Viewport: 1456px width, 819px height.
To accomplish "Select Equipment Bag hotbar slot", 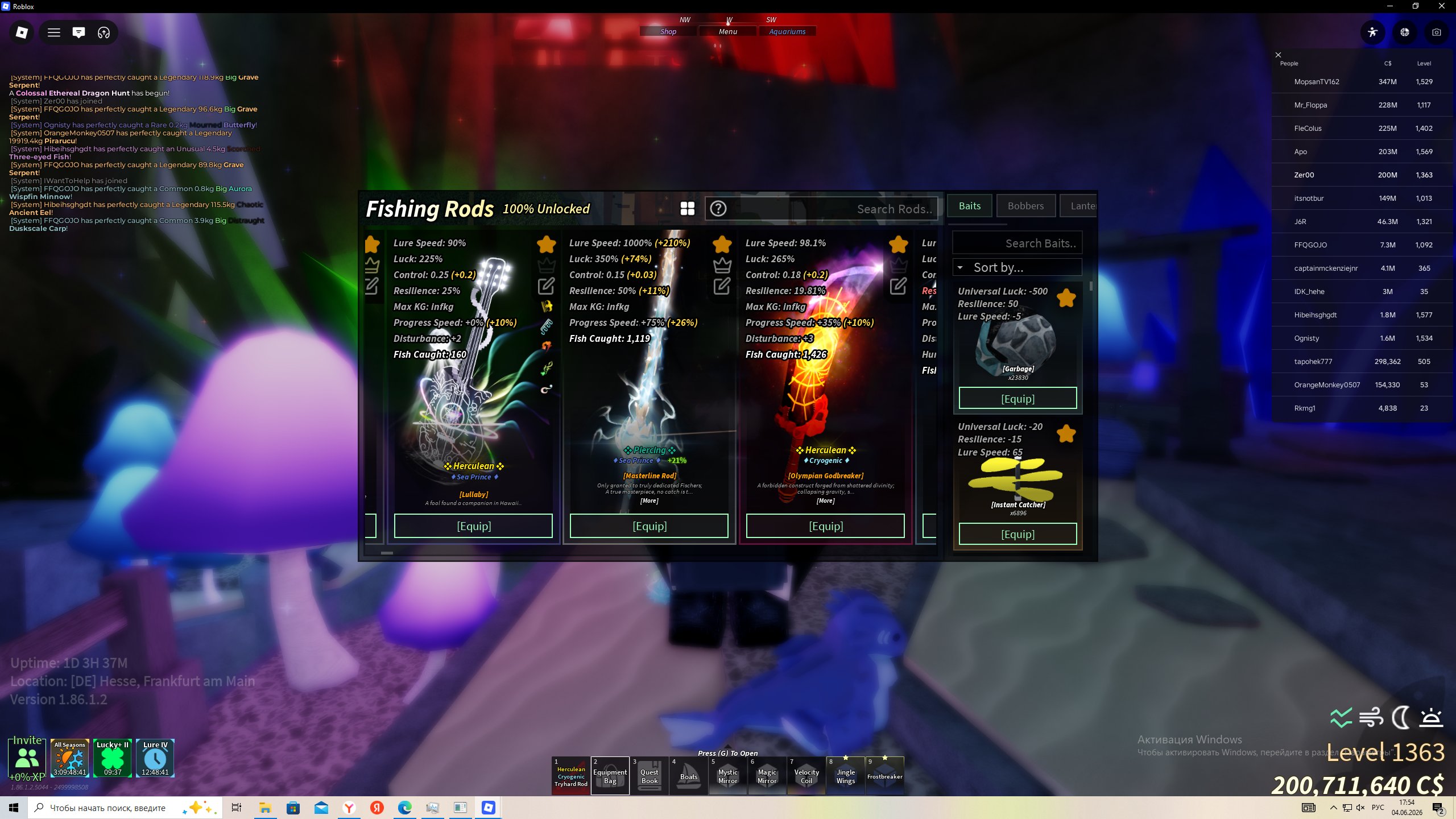I will click(x=610, y=776).
